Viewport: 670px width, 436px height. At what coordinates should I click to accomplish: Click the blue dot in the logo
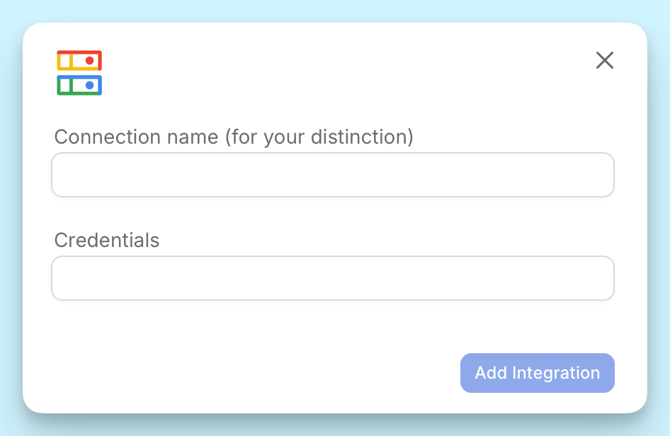[x=90, y=85]
